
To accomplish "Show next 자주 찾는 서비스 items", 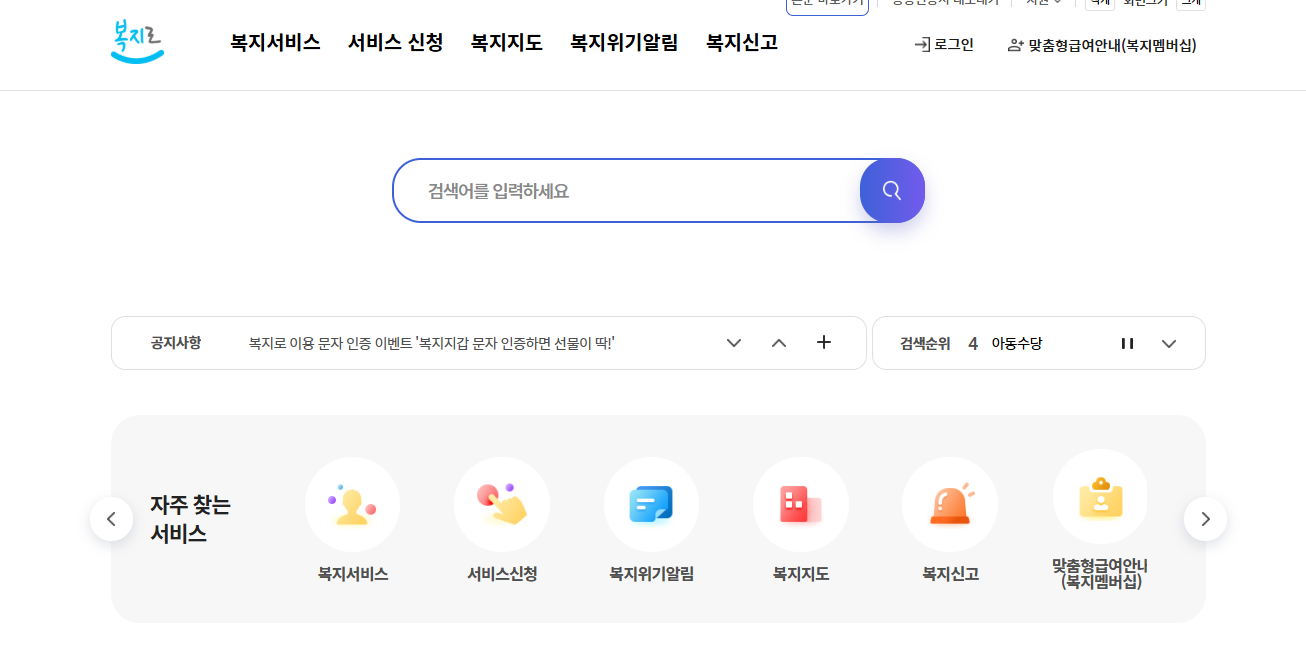I will tap(1205, 519).
